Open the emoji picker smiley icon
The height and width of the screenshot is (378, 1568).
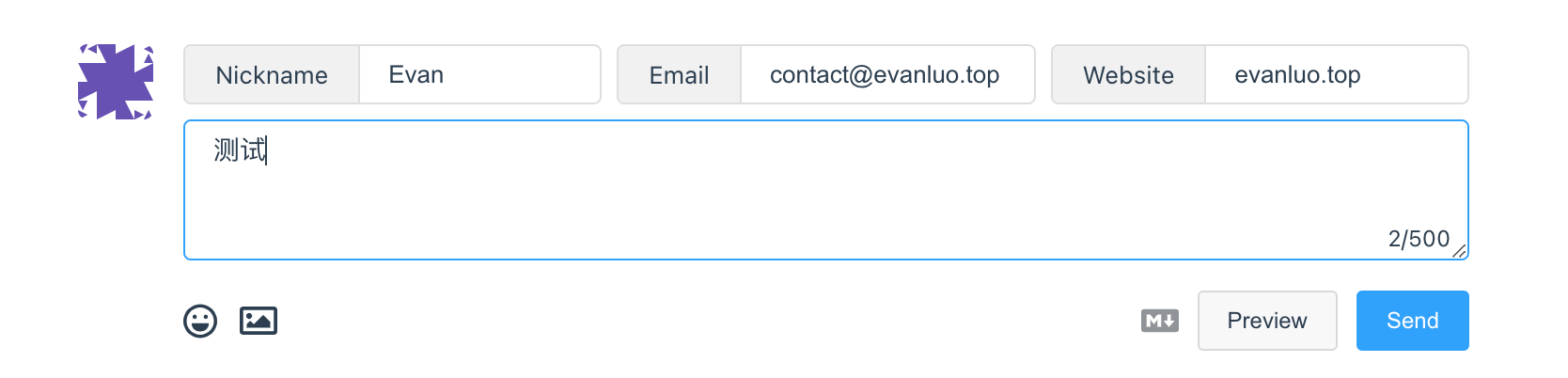tap(200, 322)
